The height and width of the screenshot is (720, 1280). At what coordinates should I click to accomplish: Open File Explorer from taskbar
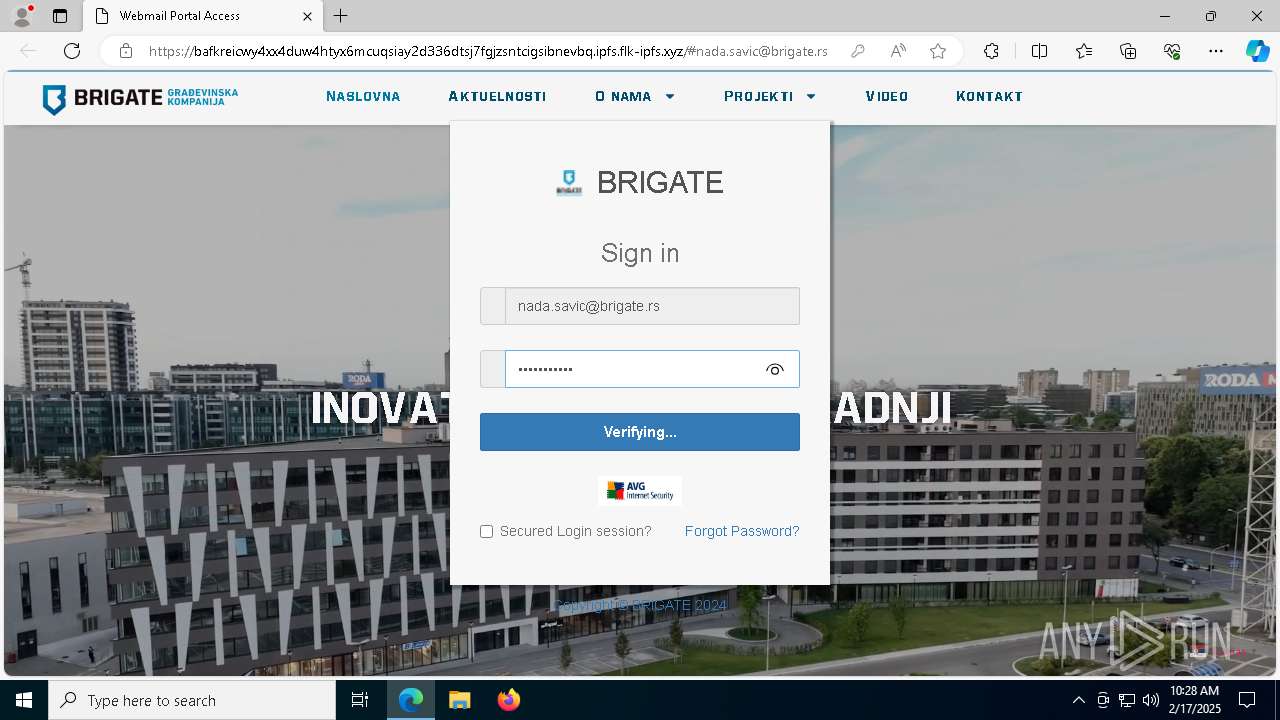point(459,700)
